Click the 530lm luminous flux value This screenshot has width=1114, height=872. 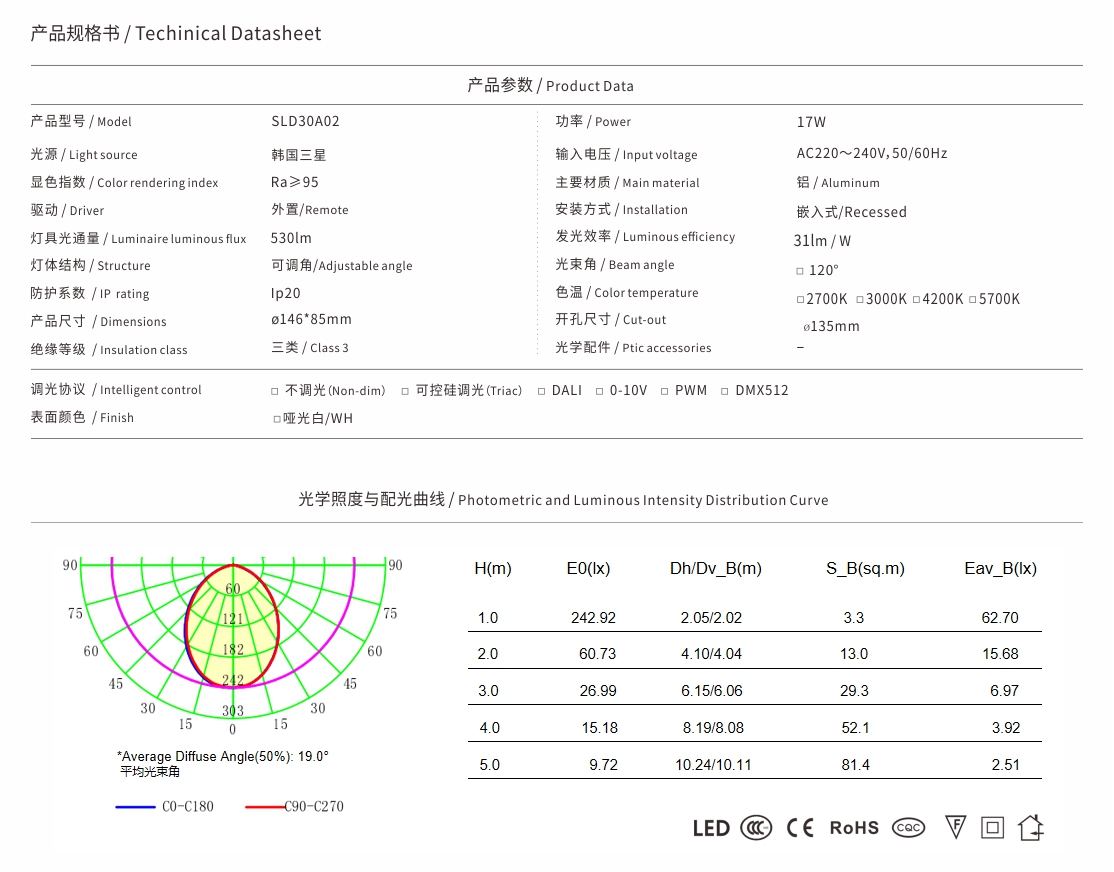click(291, 238)
